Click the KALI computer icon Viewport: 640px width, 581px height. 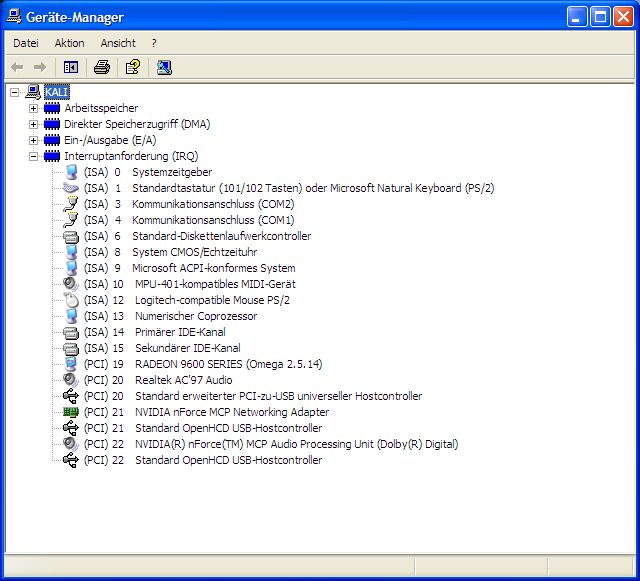tap(33, 92)
